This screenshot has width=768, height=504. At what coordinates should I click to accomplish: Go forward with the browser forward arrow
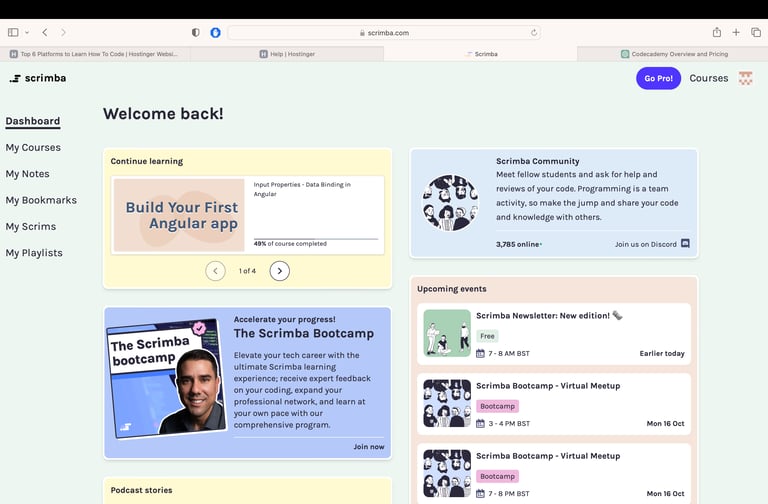63,32
